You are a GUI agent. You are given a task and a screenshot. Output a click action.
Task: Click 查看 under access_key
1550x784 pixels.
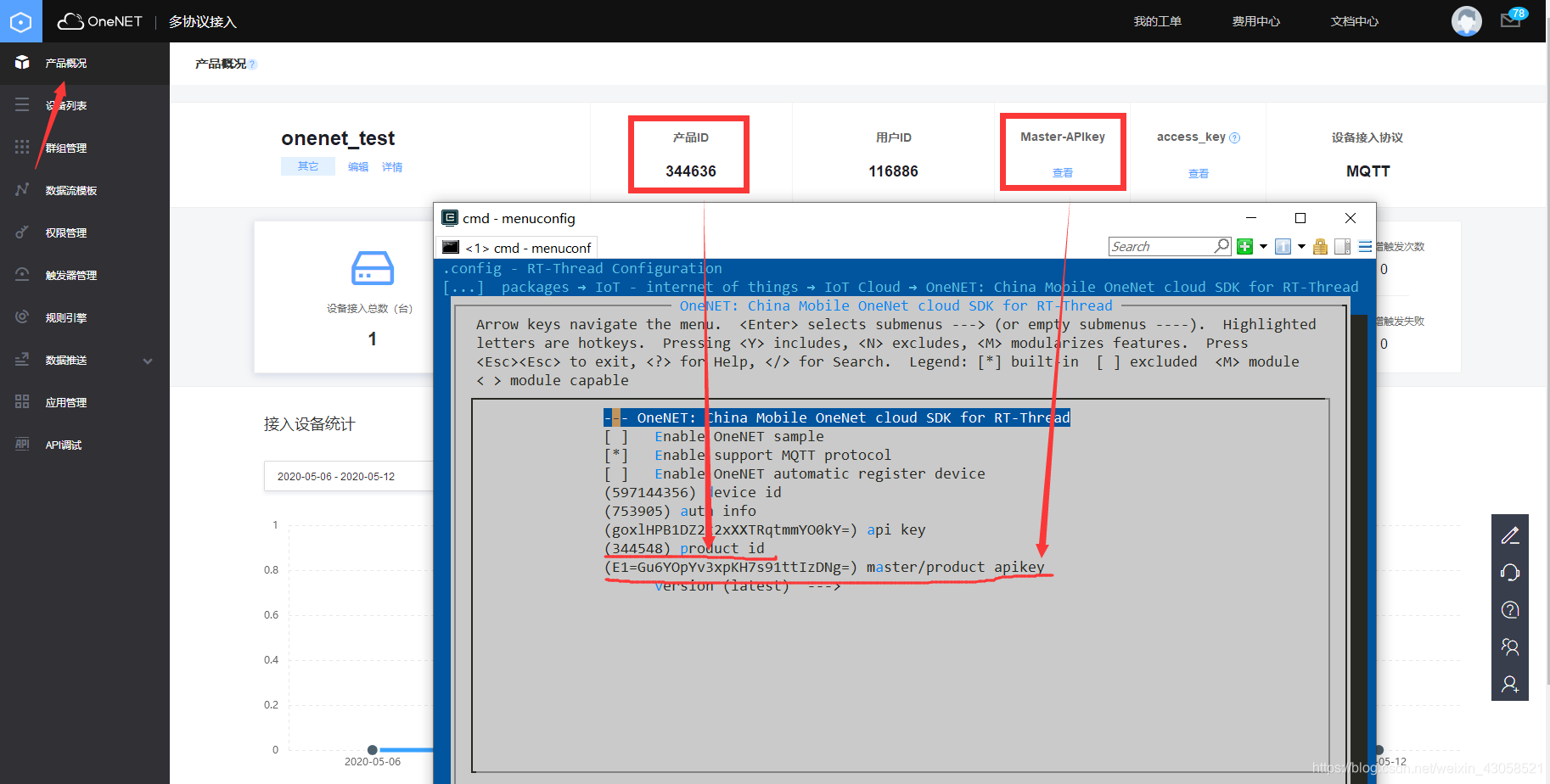point(1199,173)
